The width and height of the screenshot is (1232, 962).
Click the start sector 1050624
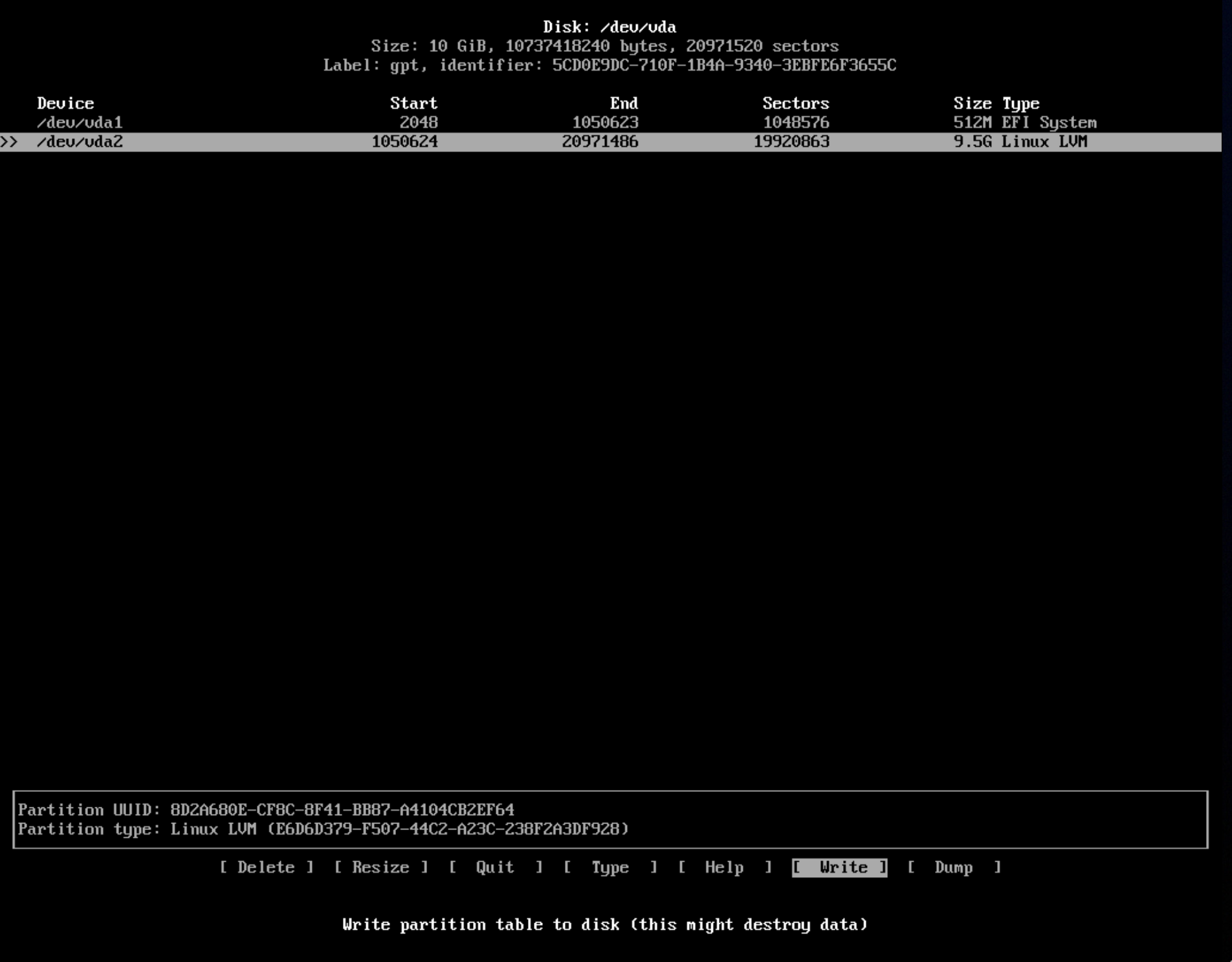(404, 142)
